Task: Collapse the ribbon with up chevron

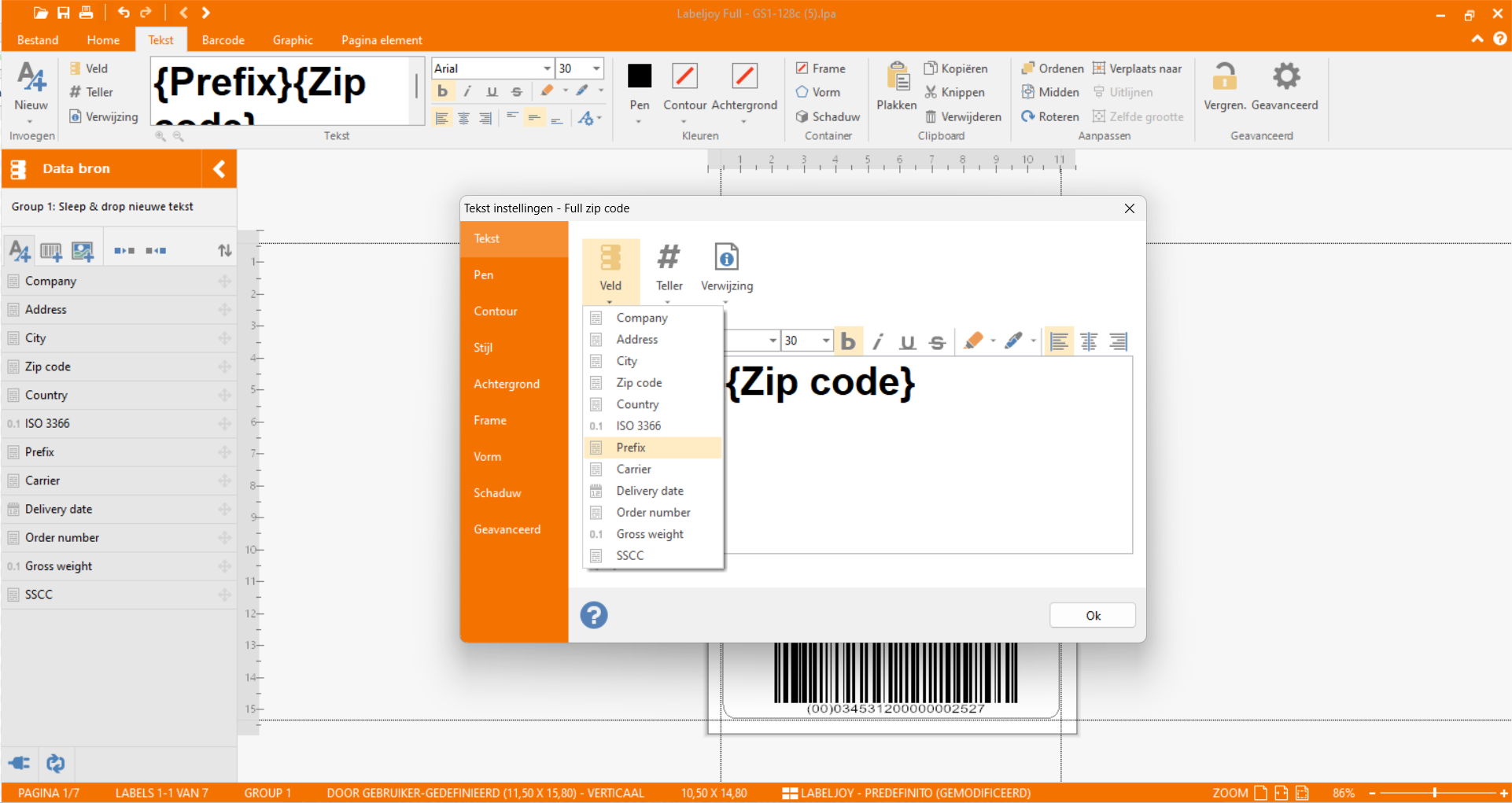Action: pos(1477,39)
